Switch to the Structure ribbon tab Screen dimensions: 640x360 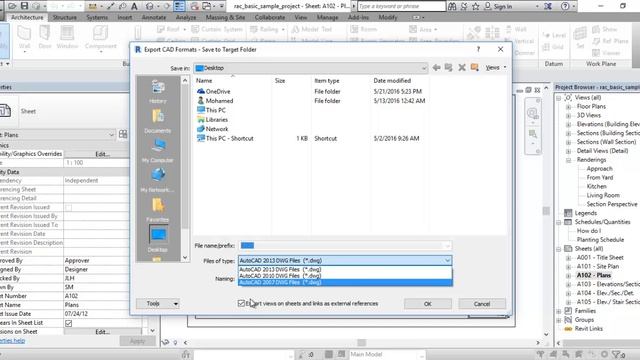(x=64, y=18)
